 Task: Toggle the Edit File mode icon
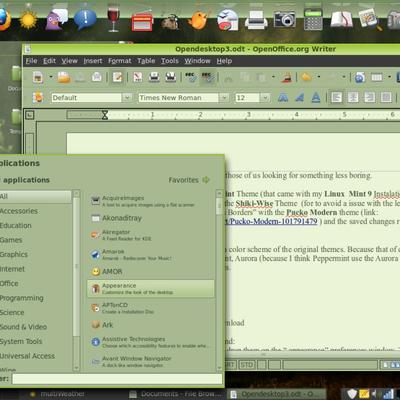pos(117,77)
